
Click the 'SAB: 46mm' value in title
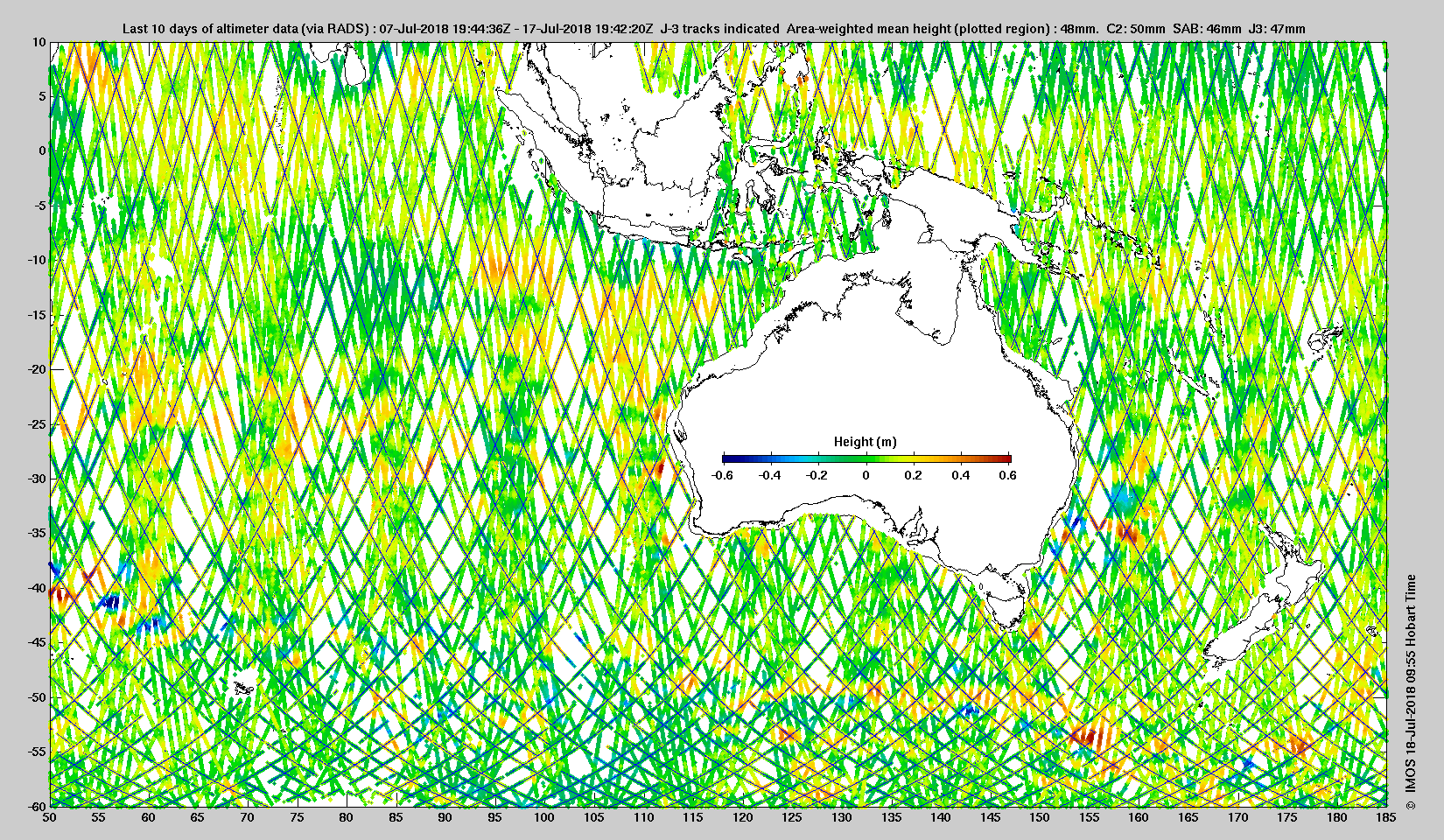click(x=1208, y=29)
